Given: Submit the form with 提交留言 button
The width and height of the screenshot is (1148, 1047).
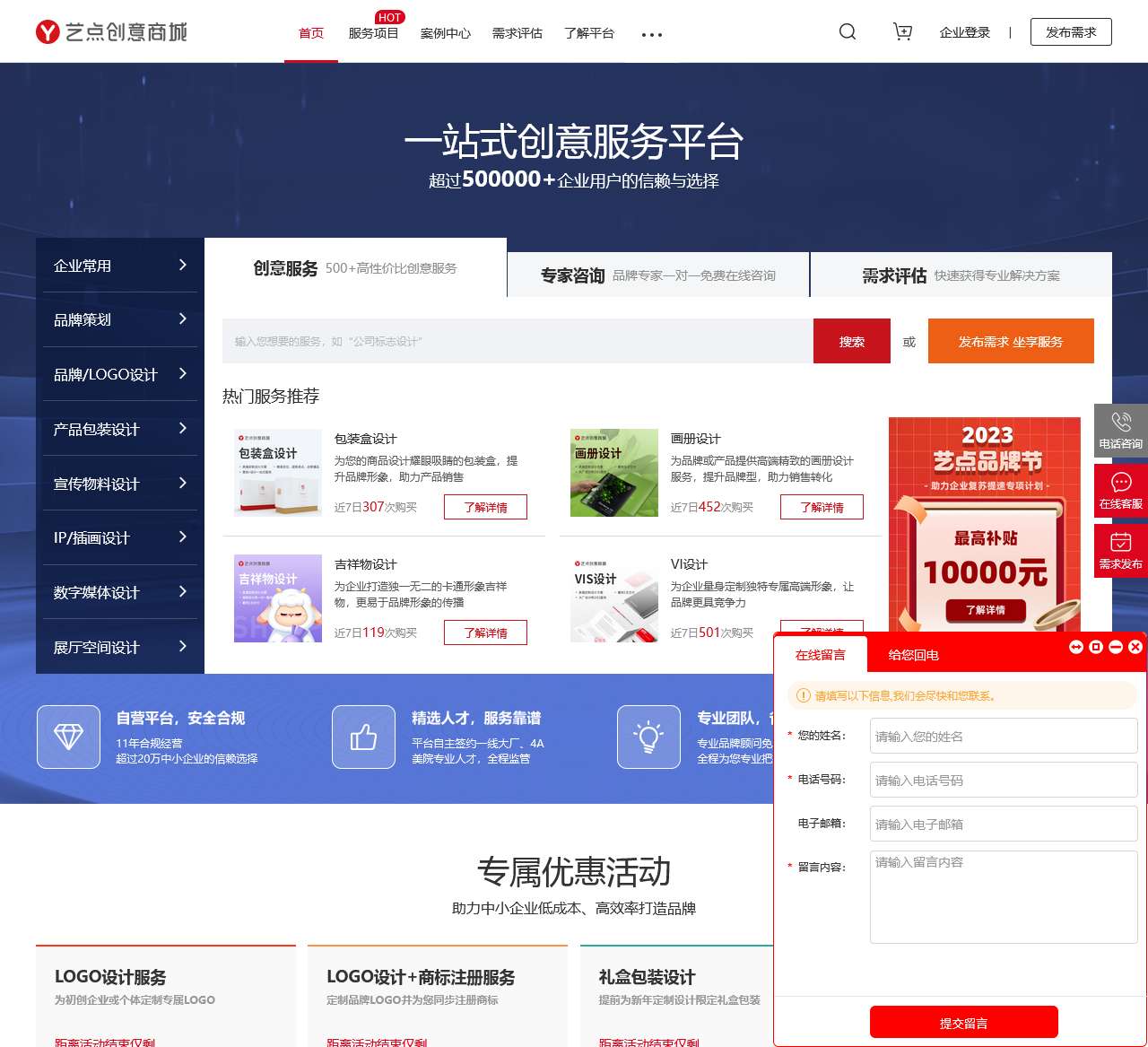Looking at the screenshot, I should (964, 1023).
